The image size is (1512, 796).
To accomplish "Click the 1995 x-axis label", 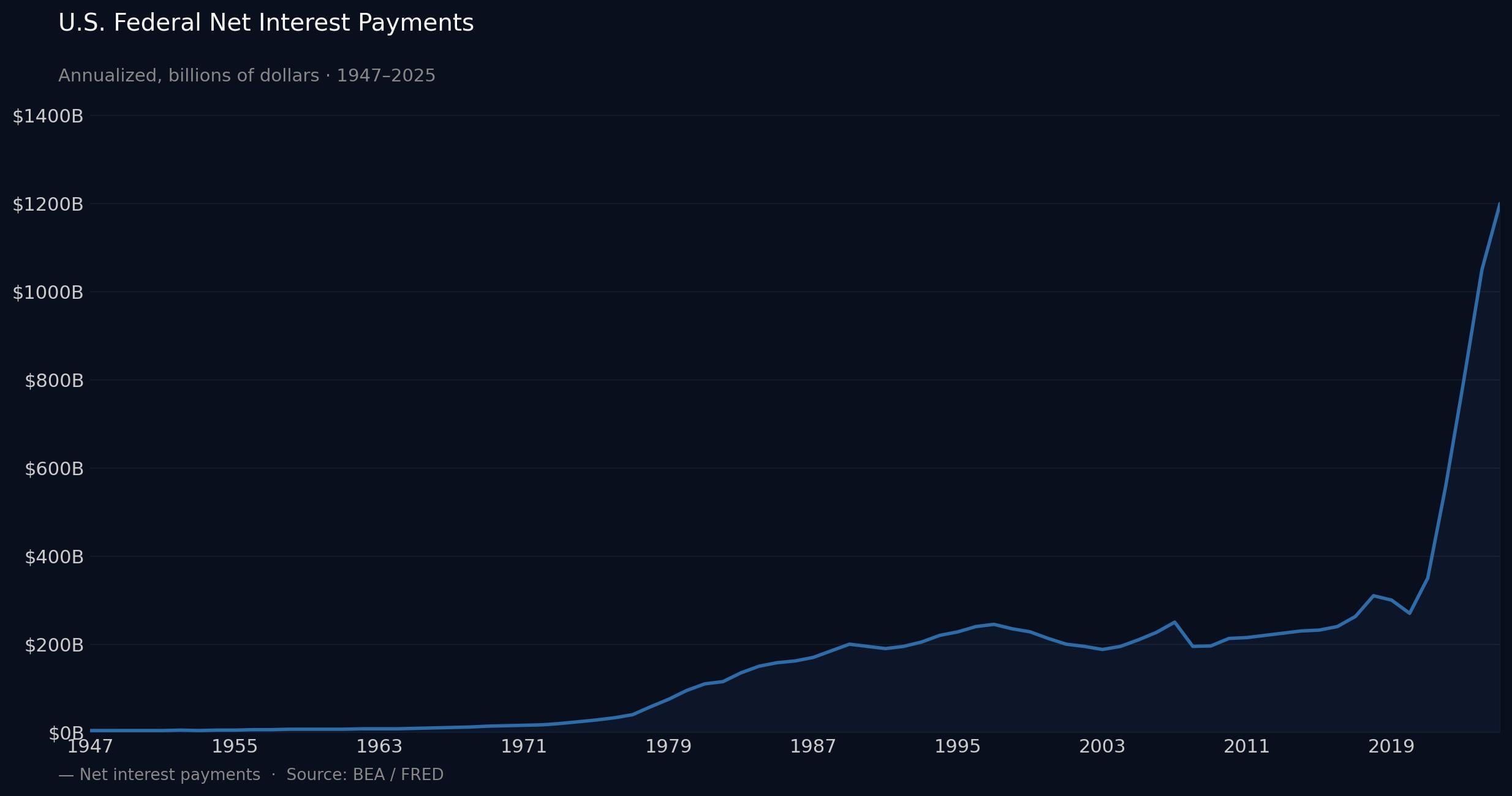I will pyautogui.click(x=958, y=746).
